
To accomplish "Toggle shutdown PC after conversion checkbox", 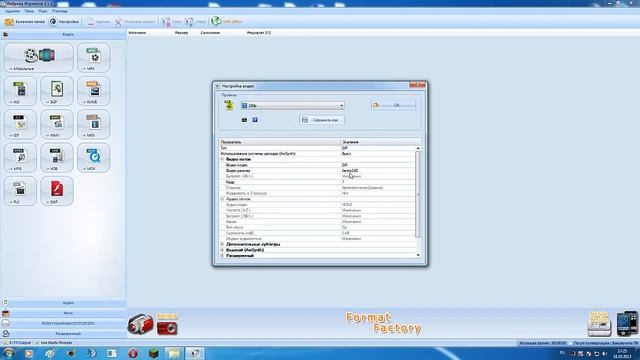I will 603,343.
